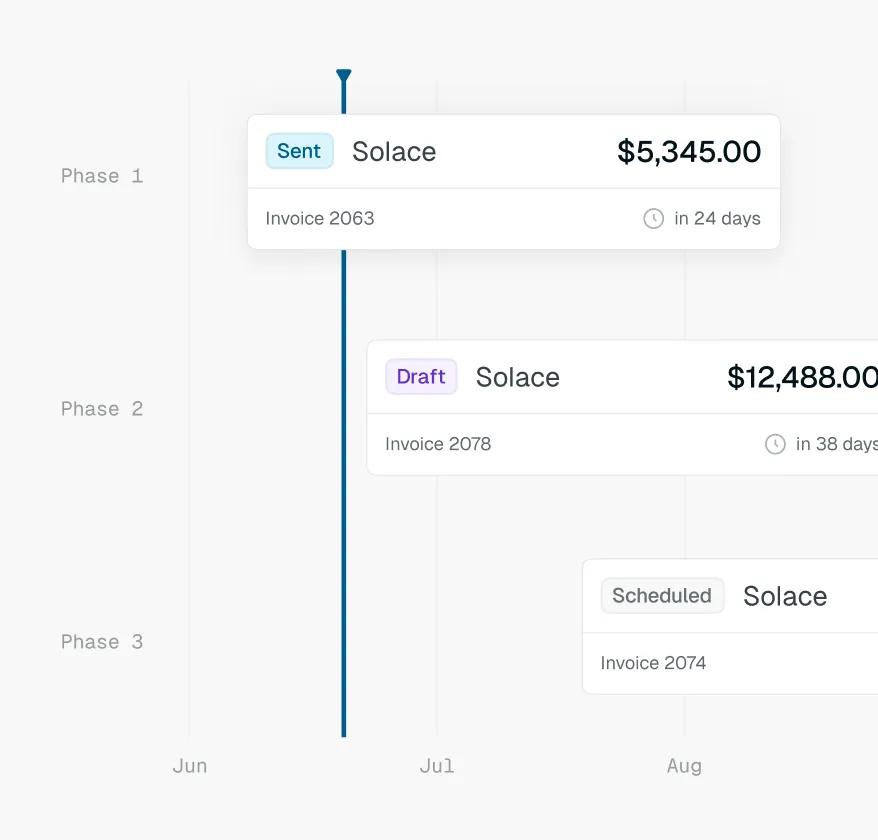Click the $5,345.00 amount

pyautogui.click(x=689, y=152)
